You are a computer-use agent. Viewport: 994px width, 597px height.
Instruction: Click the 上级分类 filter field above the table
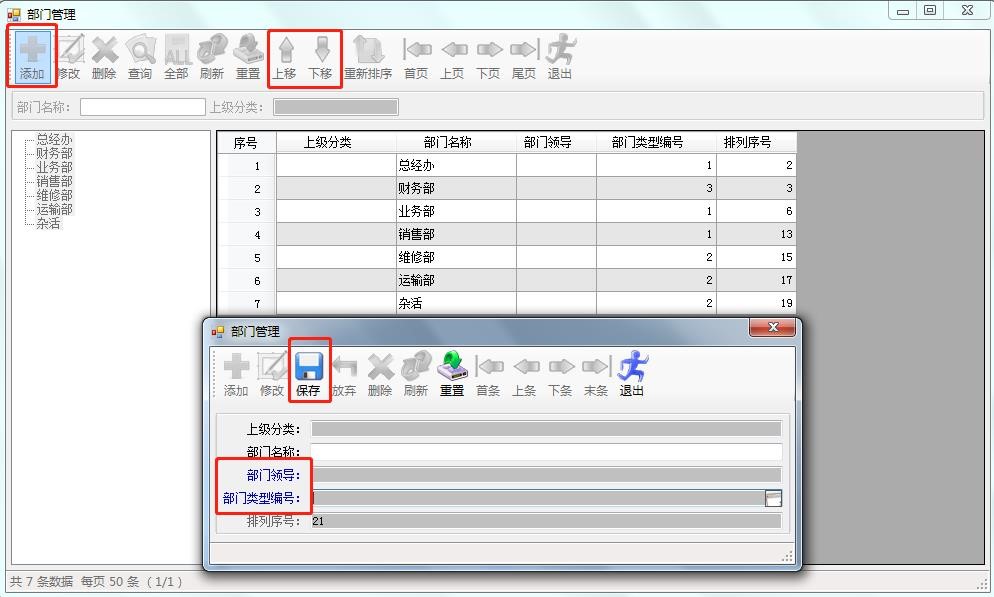coord(336,107)
